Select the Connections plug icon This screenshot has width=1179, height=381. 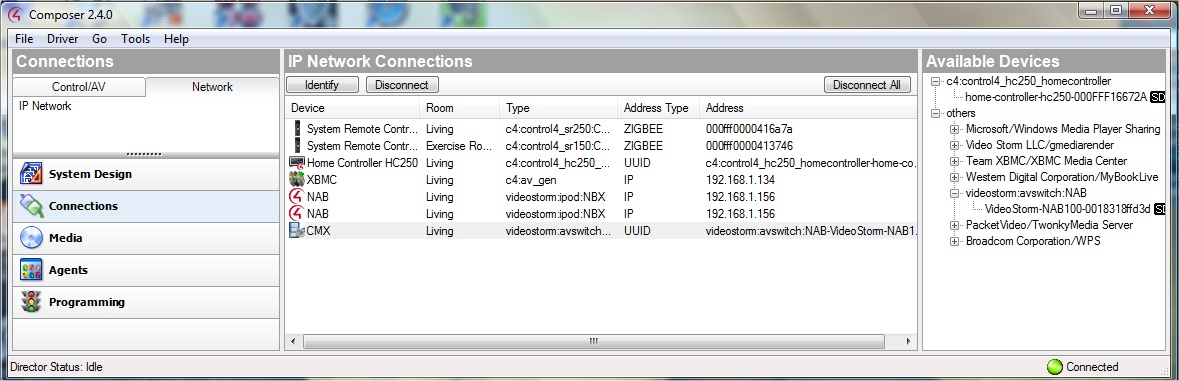click(x=31, y=205)
